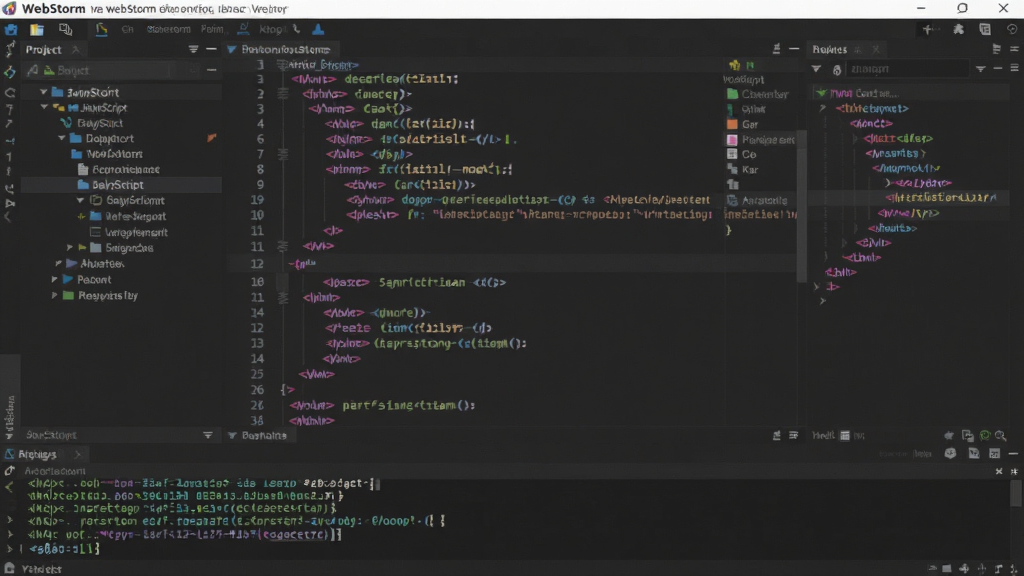Expand the purple-icon folder in Project tree

pyautogui.click(x=58, y=264)
